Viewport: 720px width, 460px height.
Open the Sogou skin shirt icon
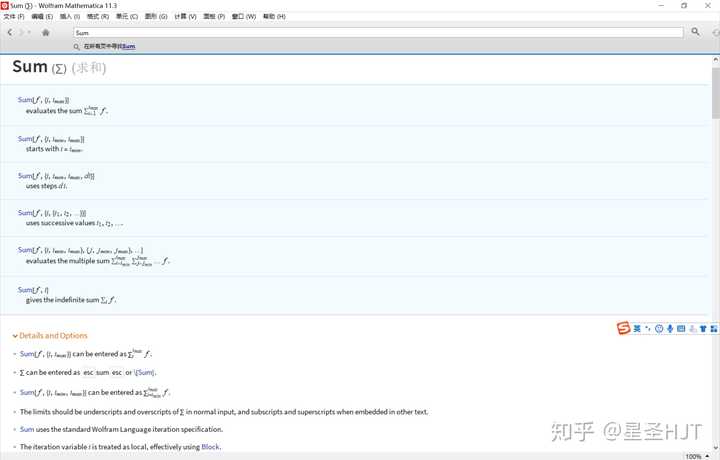click(703, 329)
